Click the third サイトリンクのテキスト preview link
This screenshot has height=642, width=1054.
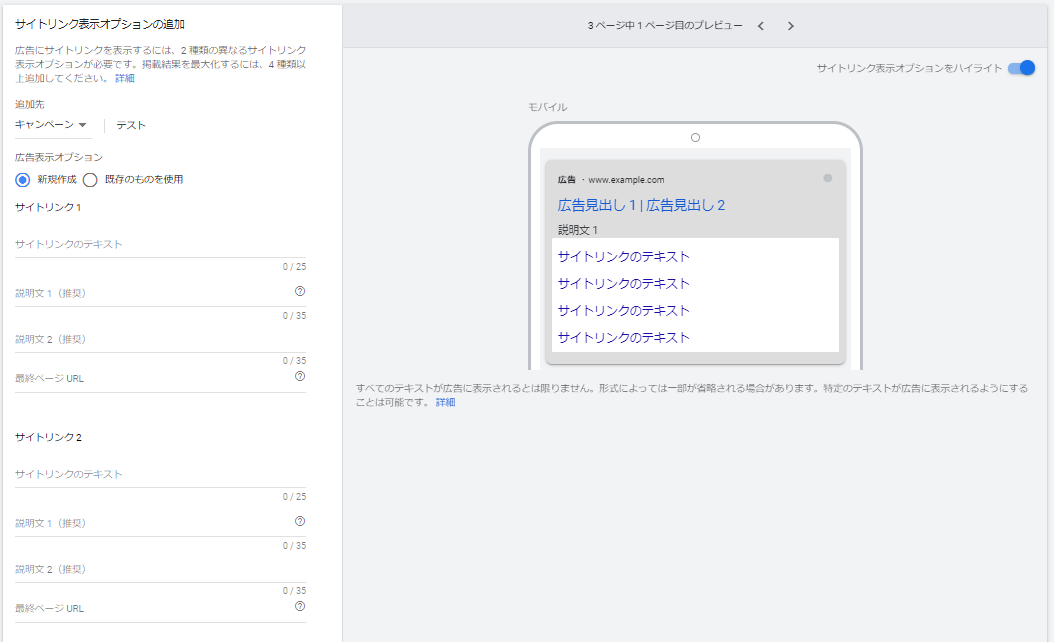pos(624,310)
